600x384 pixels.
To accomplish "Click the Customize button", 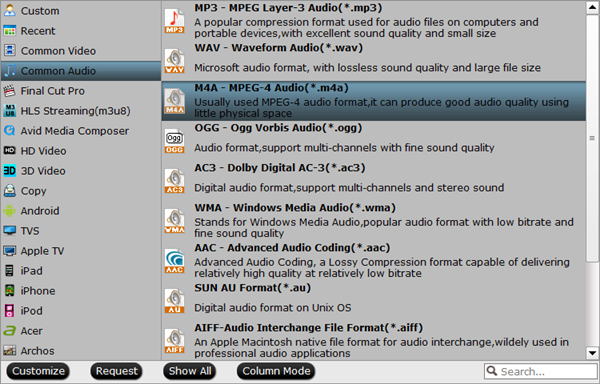I will pyautogui.click(x=38, y=371).
